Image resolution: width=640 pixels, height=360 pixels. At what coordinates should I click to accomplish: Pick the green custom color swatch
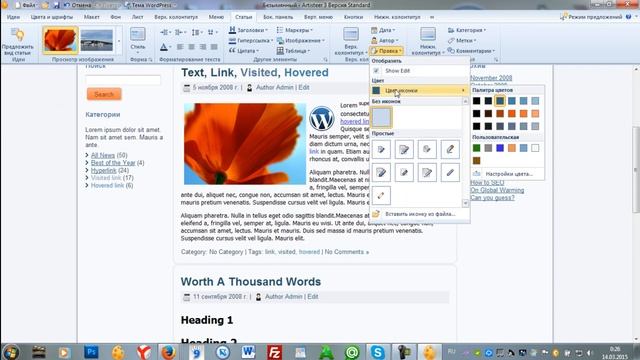click(x=476, y=148)
